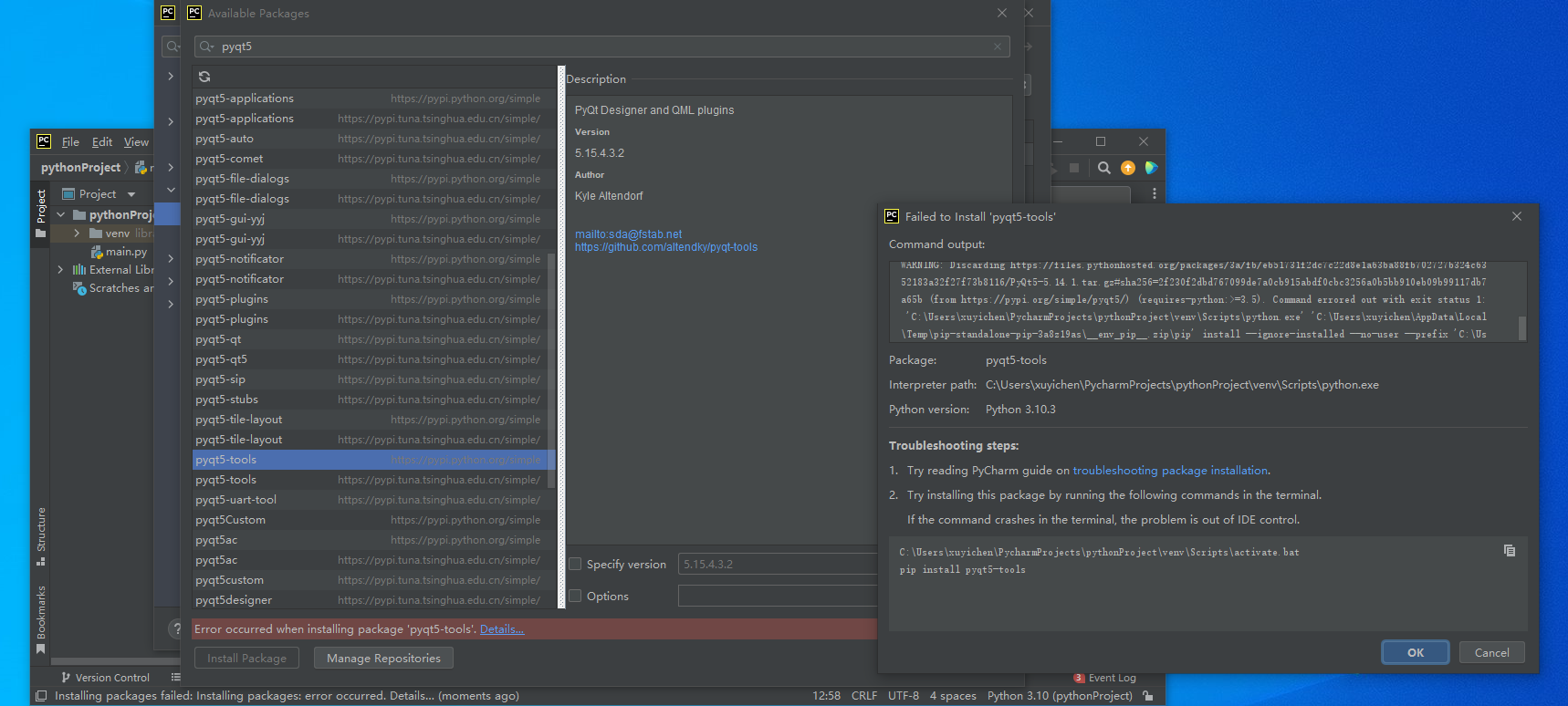
Task: Open the Edit menu
Action: pos(102,142)
